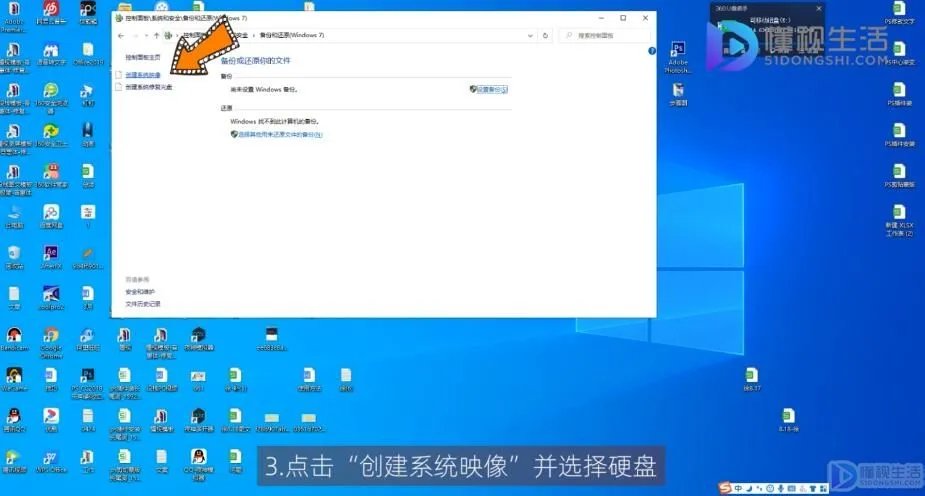Open This PC desktop icon
The image size is (925, 496).
coord(14,216)
